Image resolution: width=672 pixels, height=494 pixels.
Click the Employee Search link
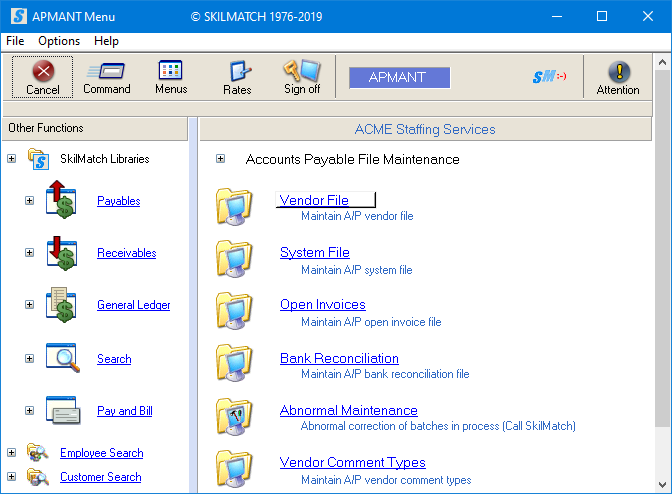tap(102, 453)
